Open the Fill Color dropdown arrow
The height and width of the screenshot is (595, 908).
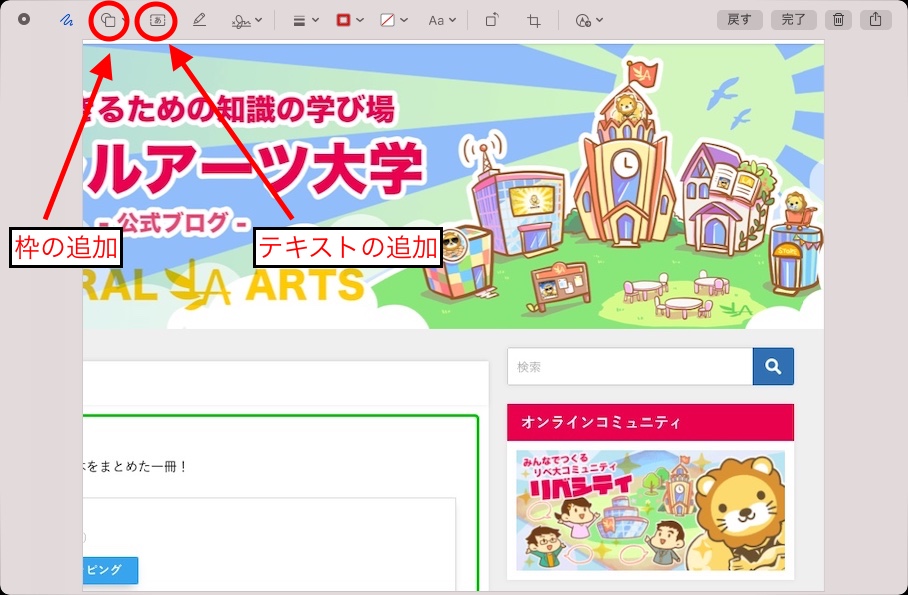click(x=404, y=20)
